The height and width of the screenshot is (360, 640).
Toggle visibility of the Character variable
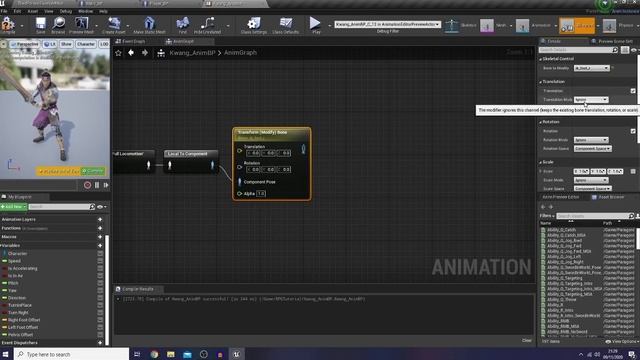[x=100, y=253]
